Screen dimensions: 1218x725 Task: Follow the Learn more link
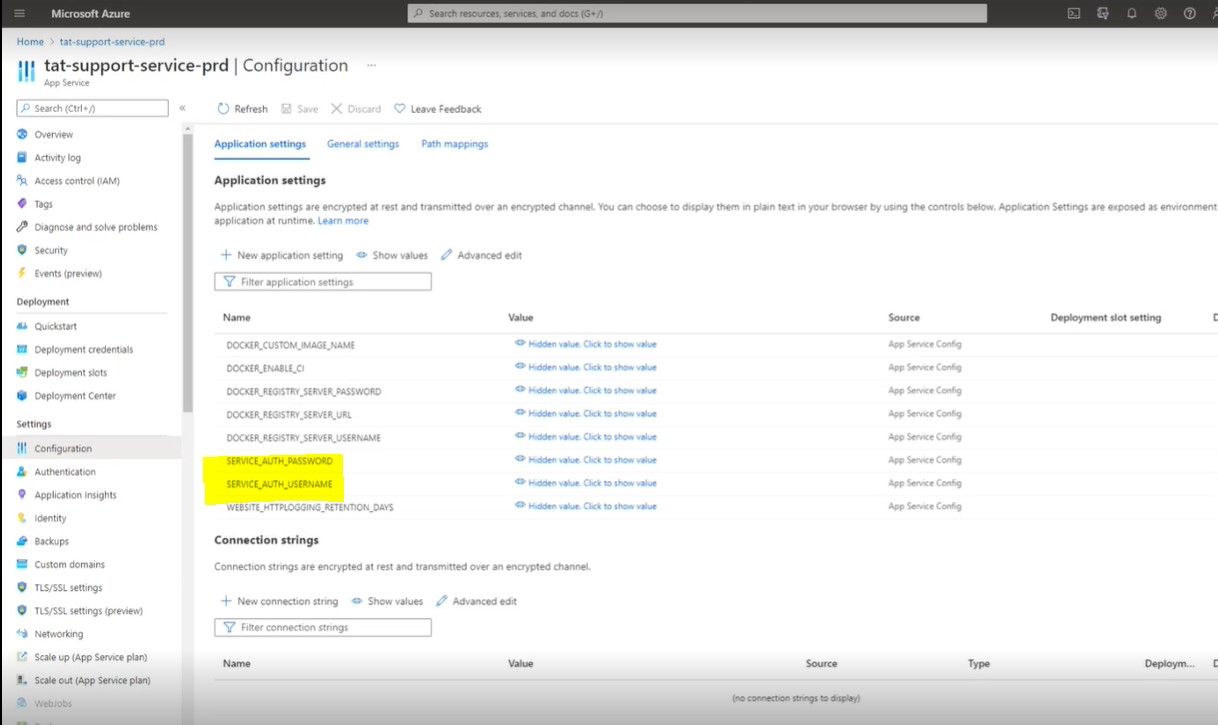[x=343, y=221]
